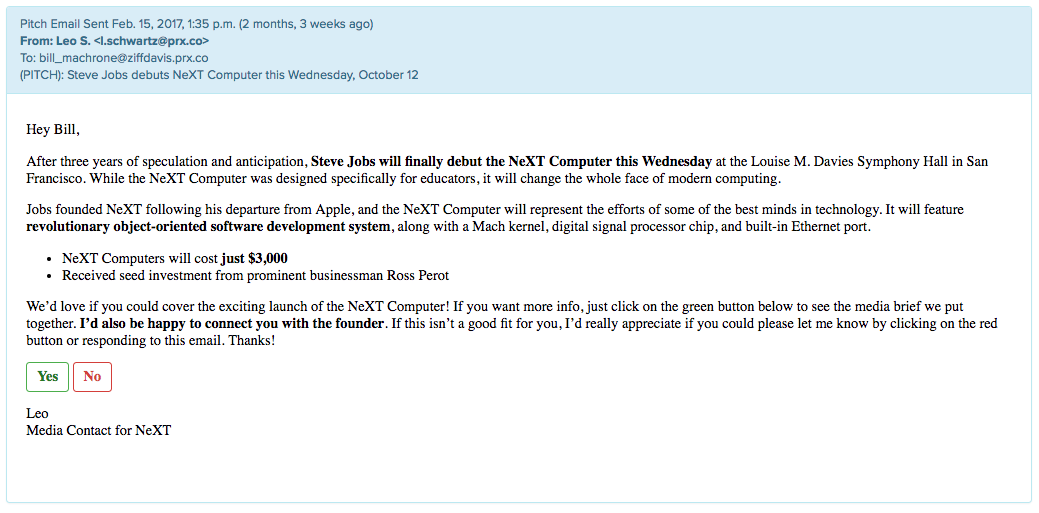Click the (PITCH) subject line in header
This screenshot has height=513, width=1039.
[x=218, y=75]
